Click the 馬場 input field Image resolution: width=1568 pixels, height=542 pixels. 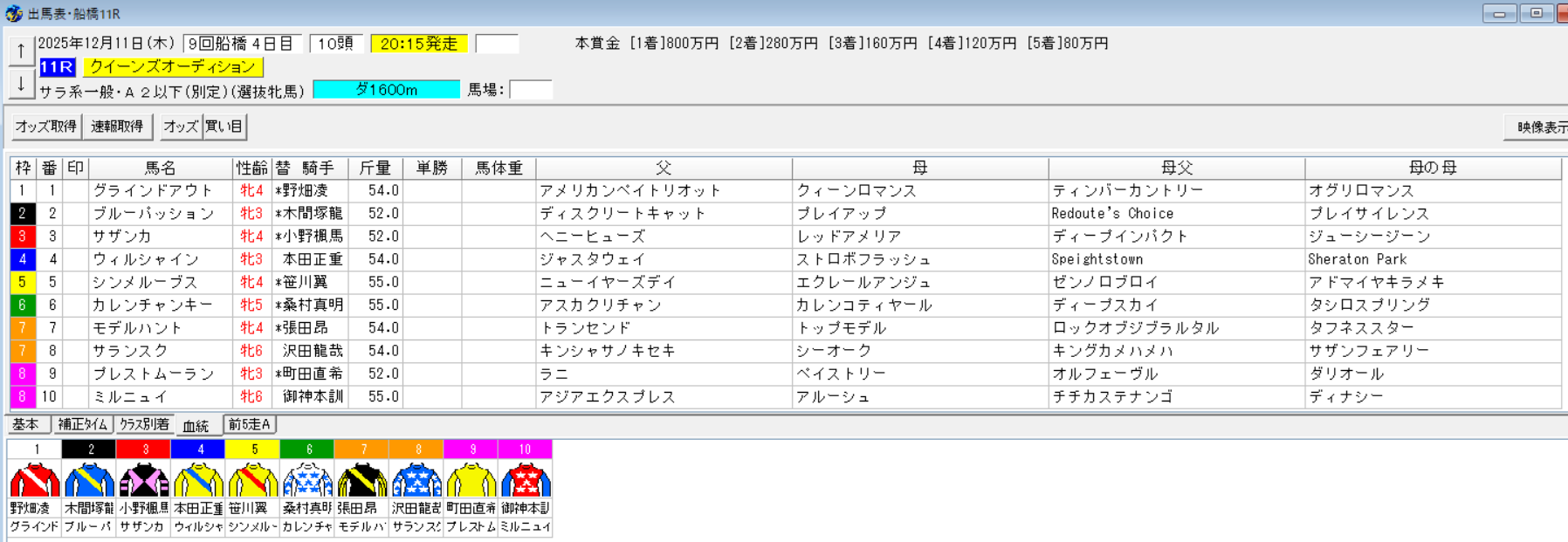pos(531,89)
